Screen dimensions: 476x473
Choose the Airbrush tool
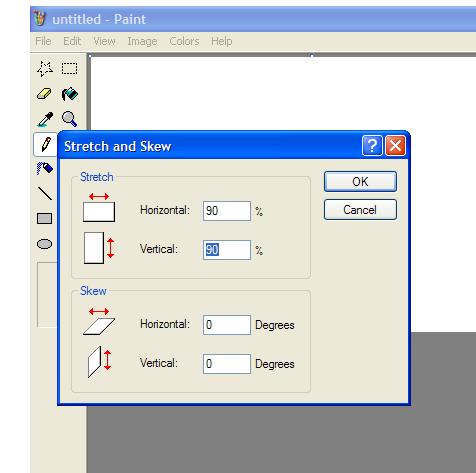point(45,168)
